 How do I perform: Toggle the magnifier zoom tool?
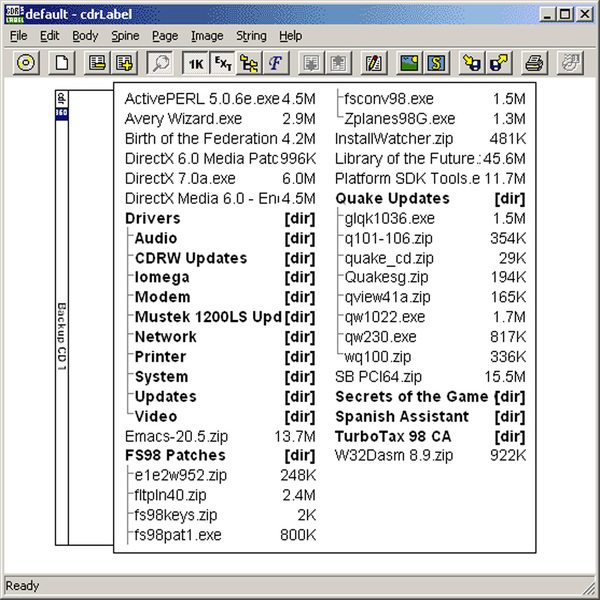coord(160,63)
